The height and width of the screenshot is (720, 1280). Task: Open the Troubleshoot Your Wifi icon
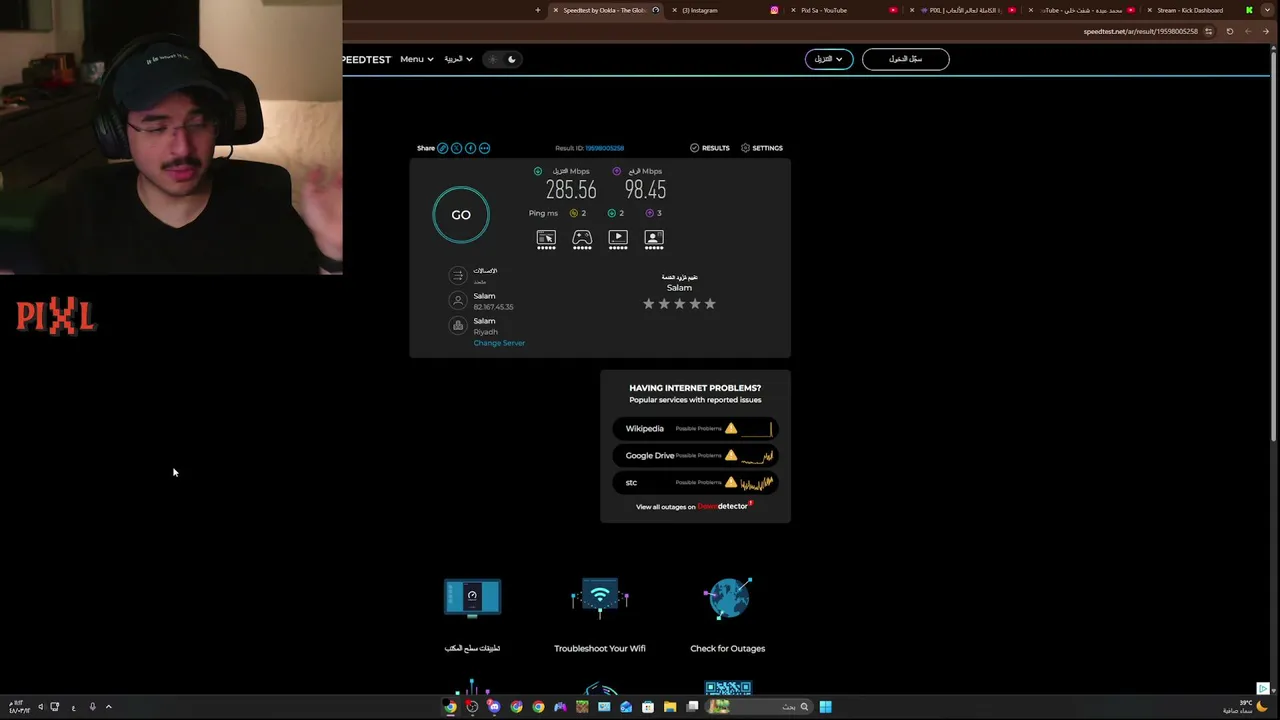pyautogui.click(x=600, y=598)
